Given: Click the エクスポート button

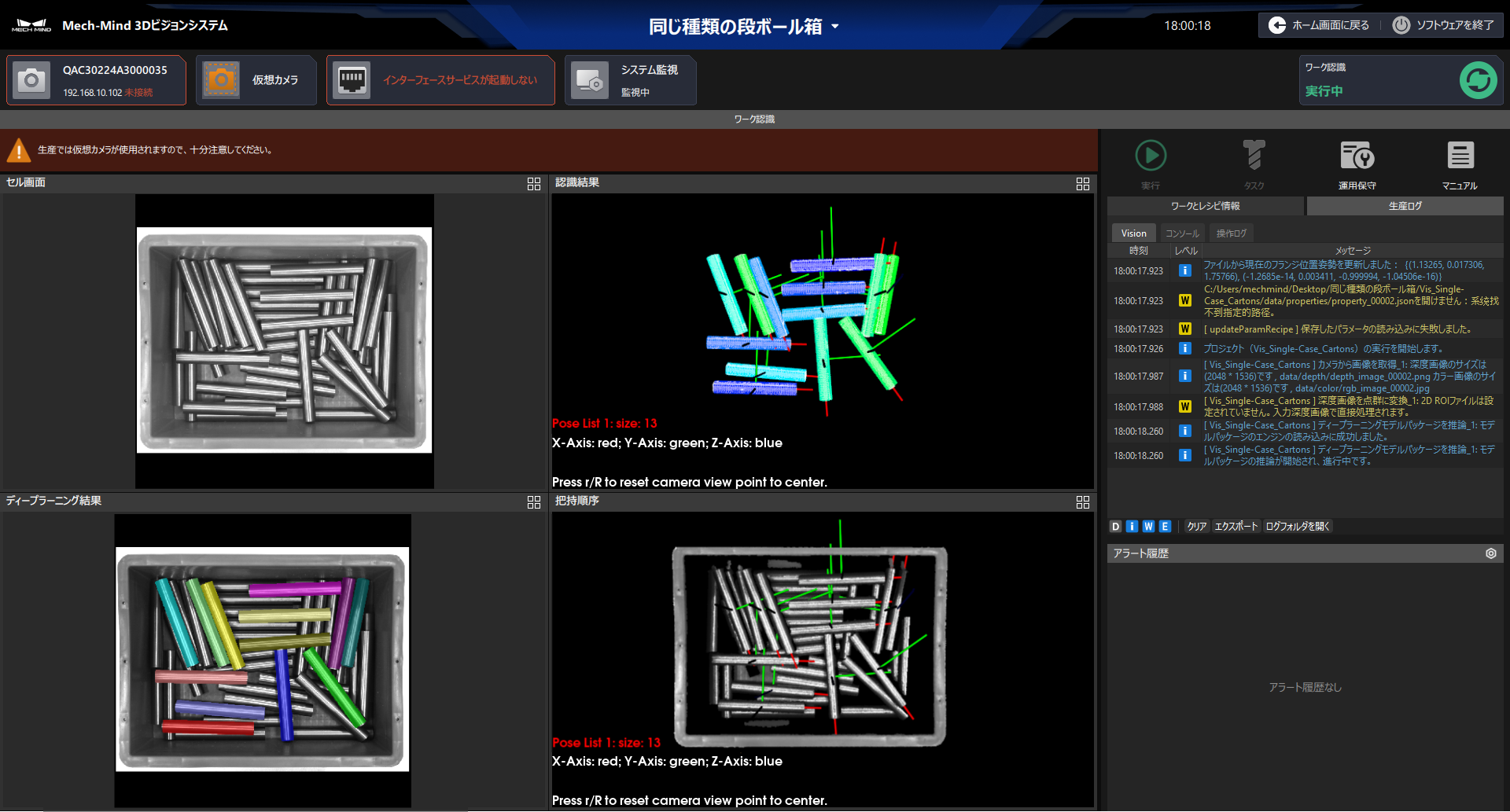Looking at the screenshot, I should (x=1236, y=527).
